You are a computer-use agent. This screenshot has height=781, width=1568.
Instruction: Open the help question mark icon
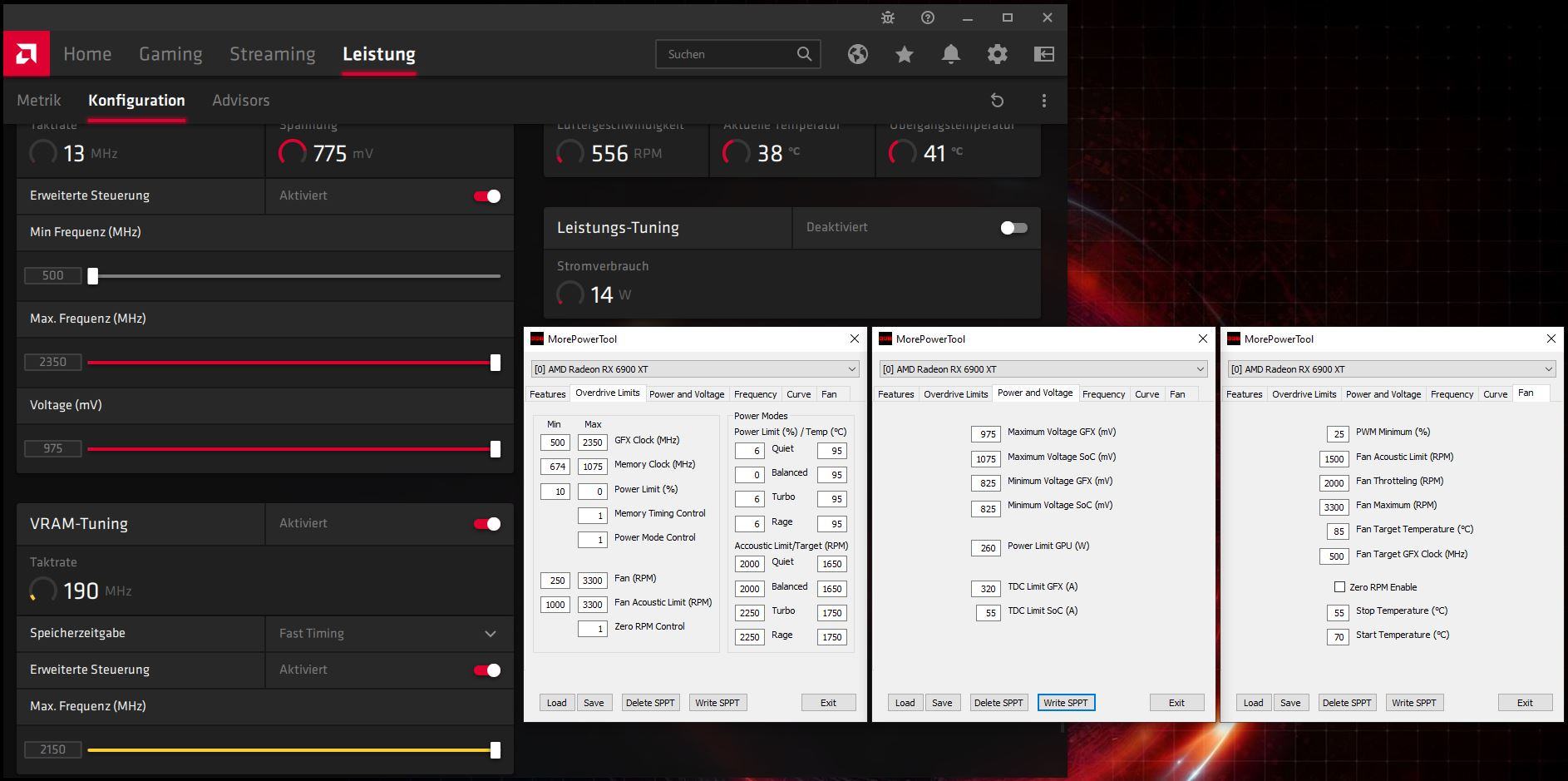[x=928, y=17]
